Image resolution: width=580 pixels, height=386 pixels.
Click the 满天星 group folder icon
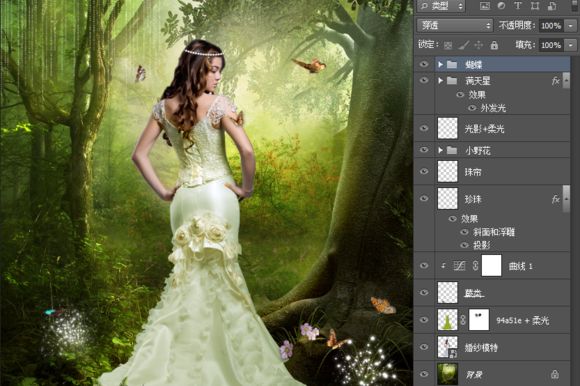tap(452, 81)
